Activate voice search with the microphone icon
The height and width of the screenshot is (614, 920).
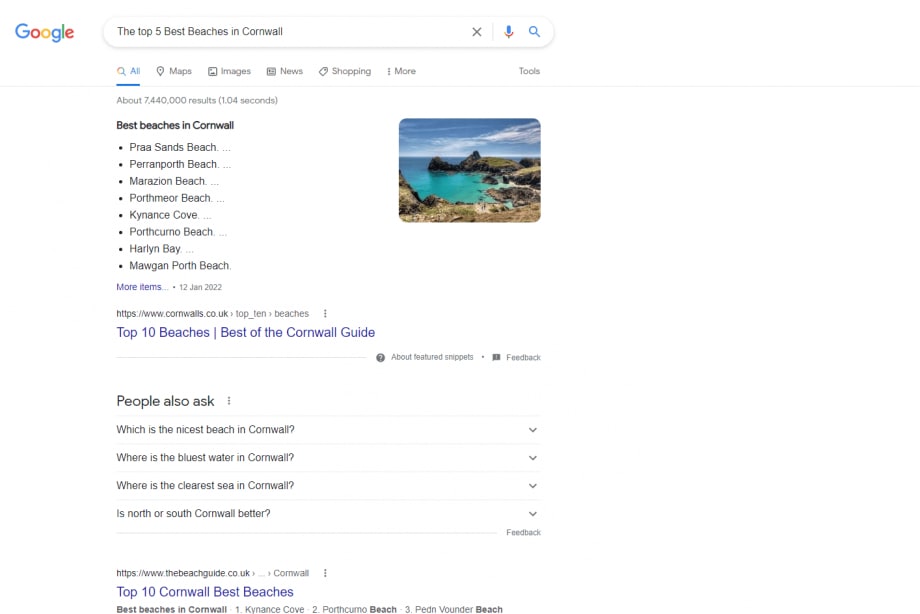tap(510, 31)
